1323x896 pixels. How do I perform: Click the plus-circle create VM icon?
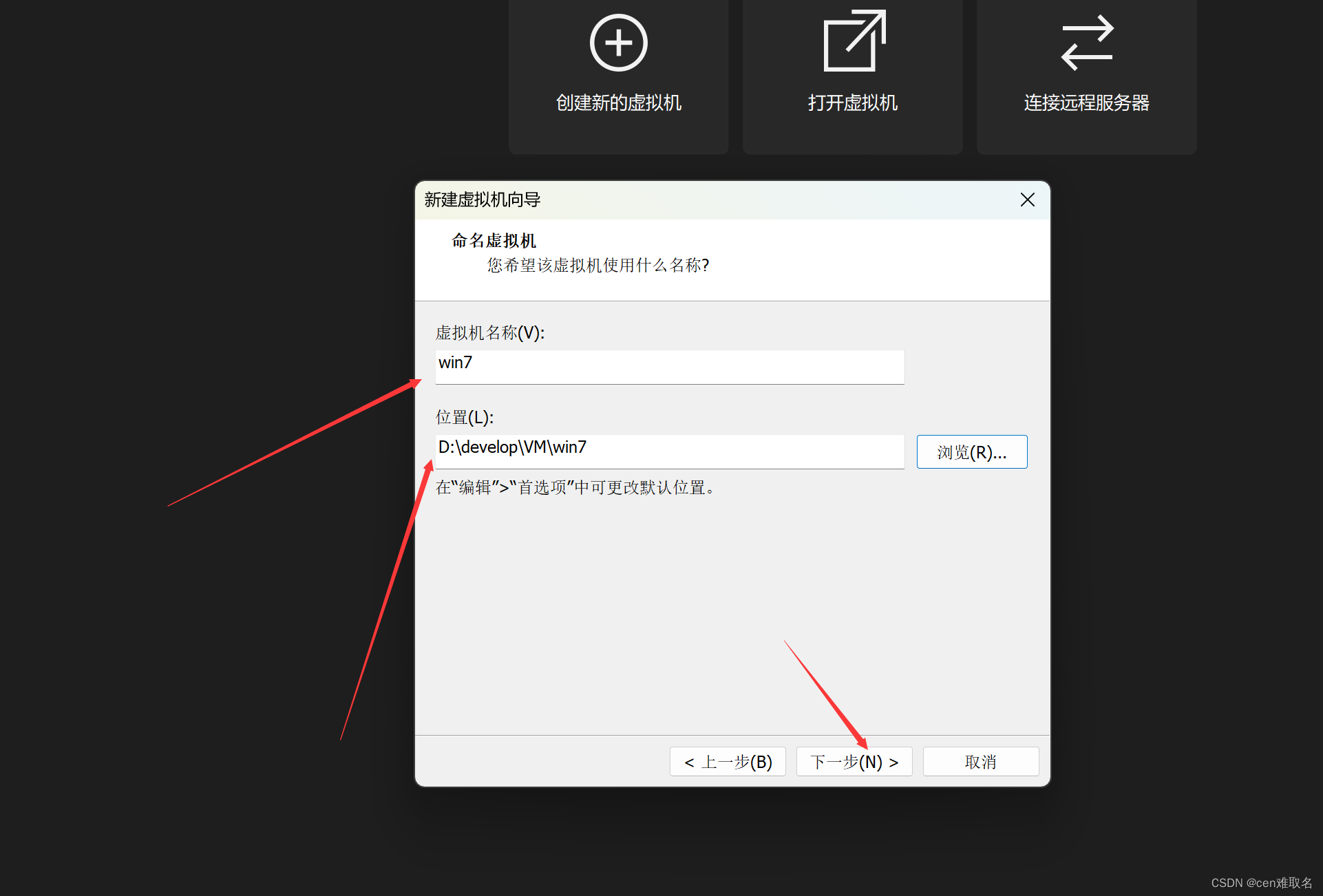pos(618,43)
